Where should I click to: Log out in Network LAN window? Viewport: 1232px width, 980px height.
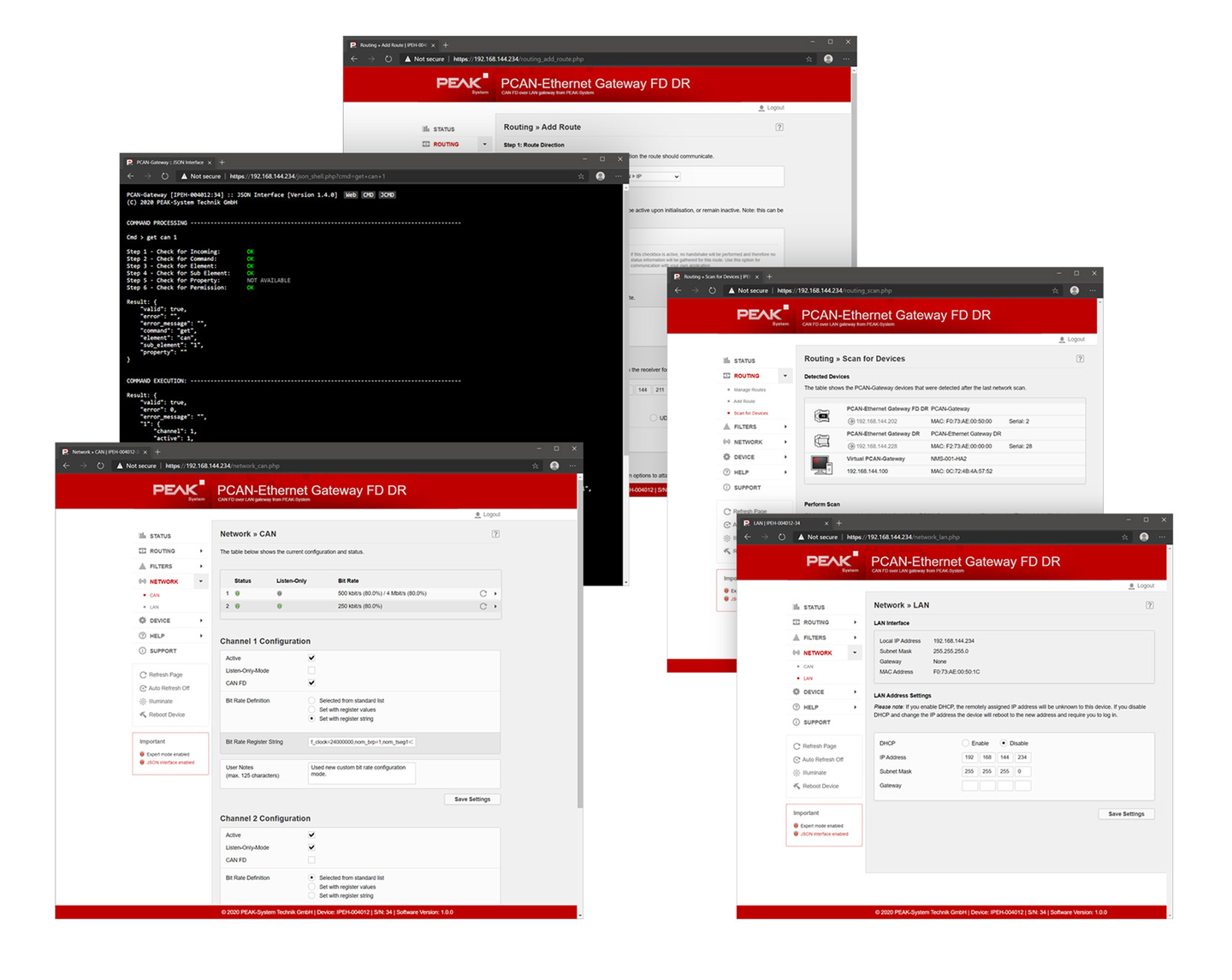[x=1141, y=586]
